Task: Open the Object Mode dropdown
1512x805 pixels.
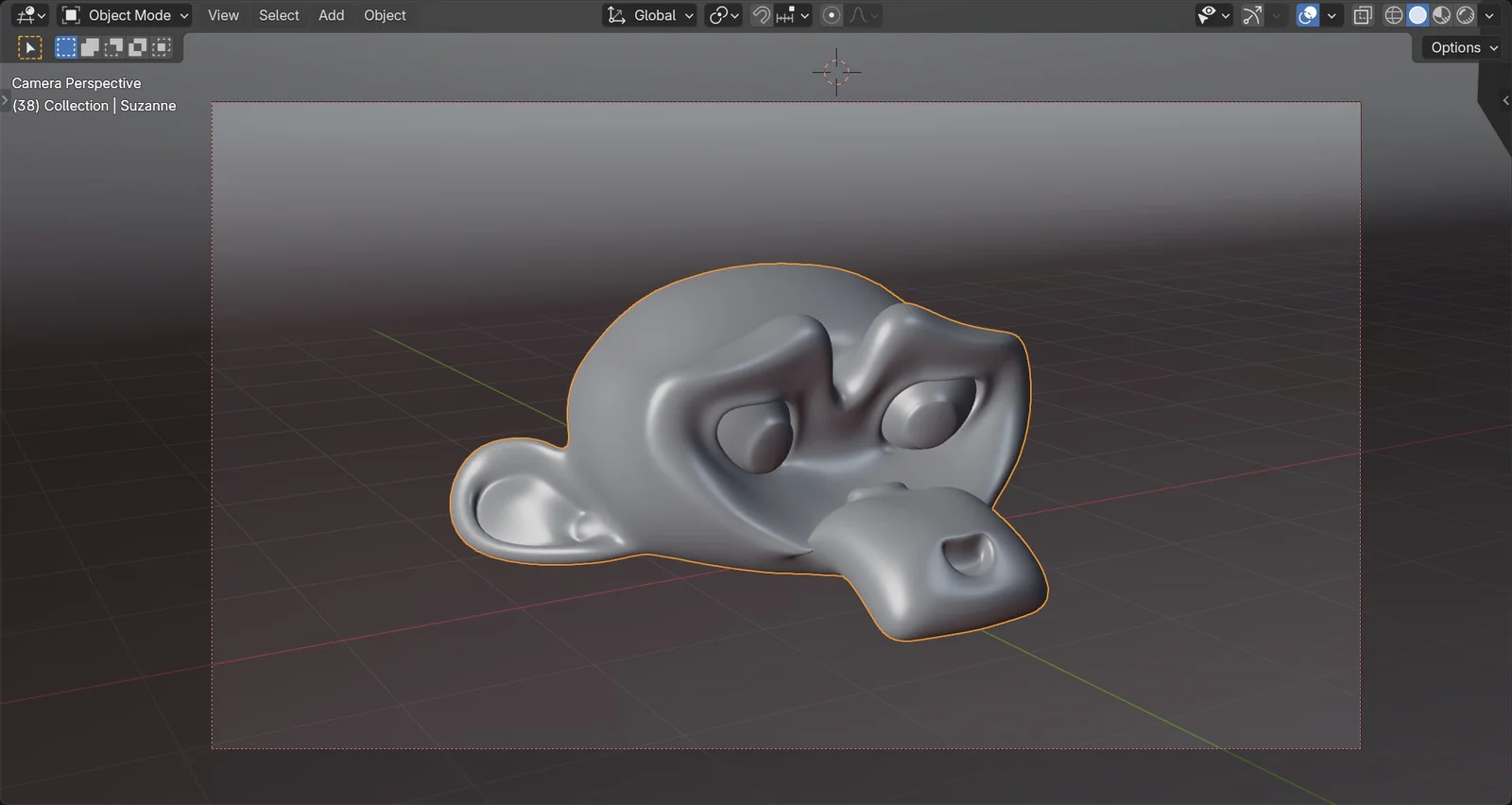Action: pos(126,15)
